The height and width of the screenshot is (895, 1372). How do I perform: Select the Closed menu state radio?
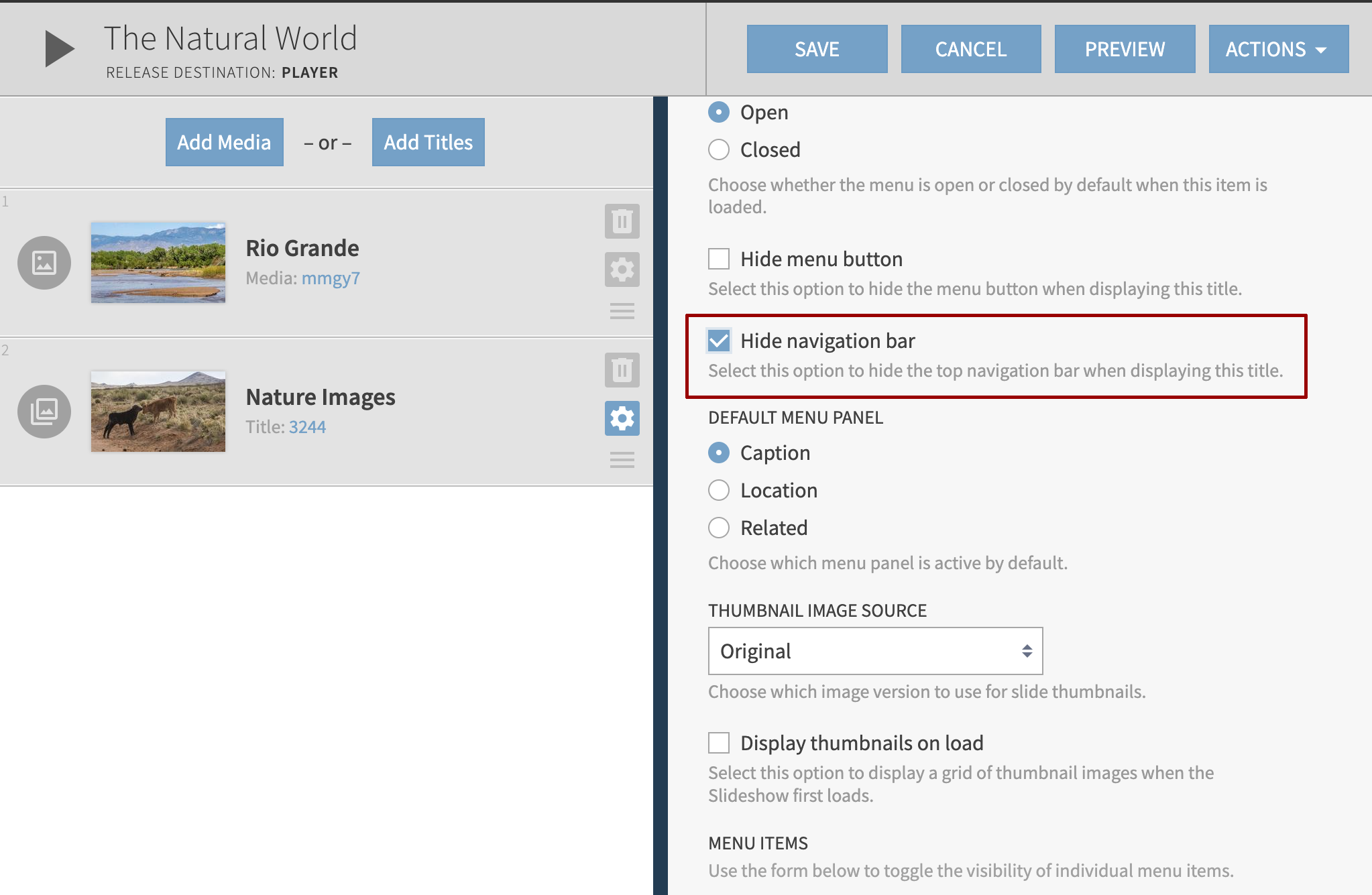[x=719, y=150]
